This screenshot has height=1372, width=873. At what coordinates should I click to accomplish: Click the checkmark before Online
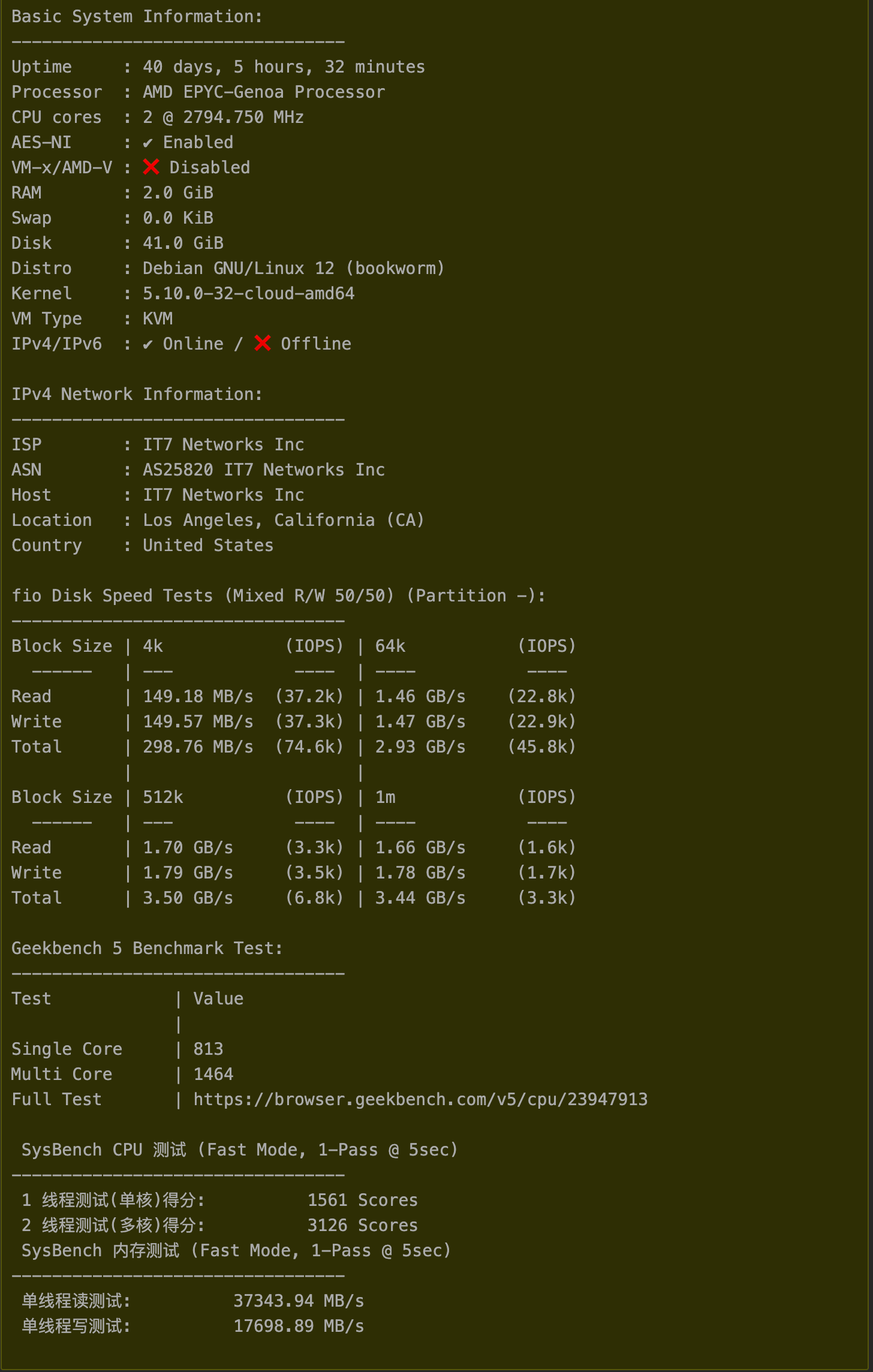pyautogui.click(x=147, y=344)
